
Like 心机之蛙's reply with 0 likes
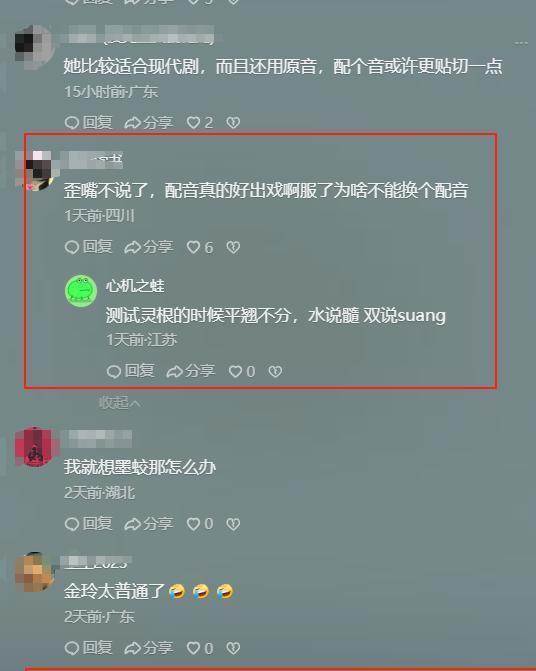pos(242,371)
